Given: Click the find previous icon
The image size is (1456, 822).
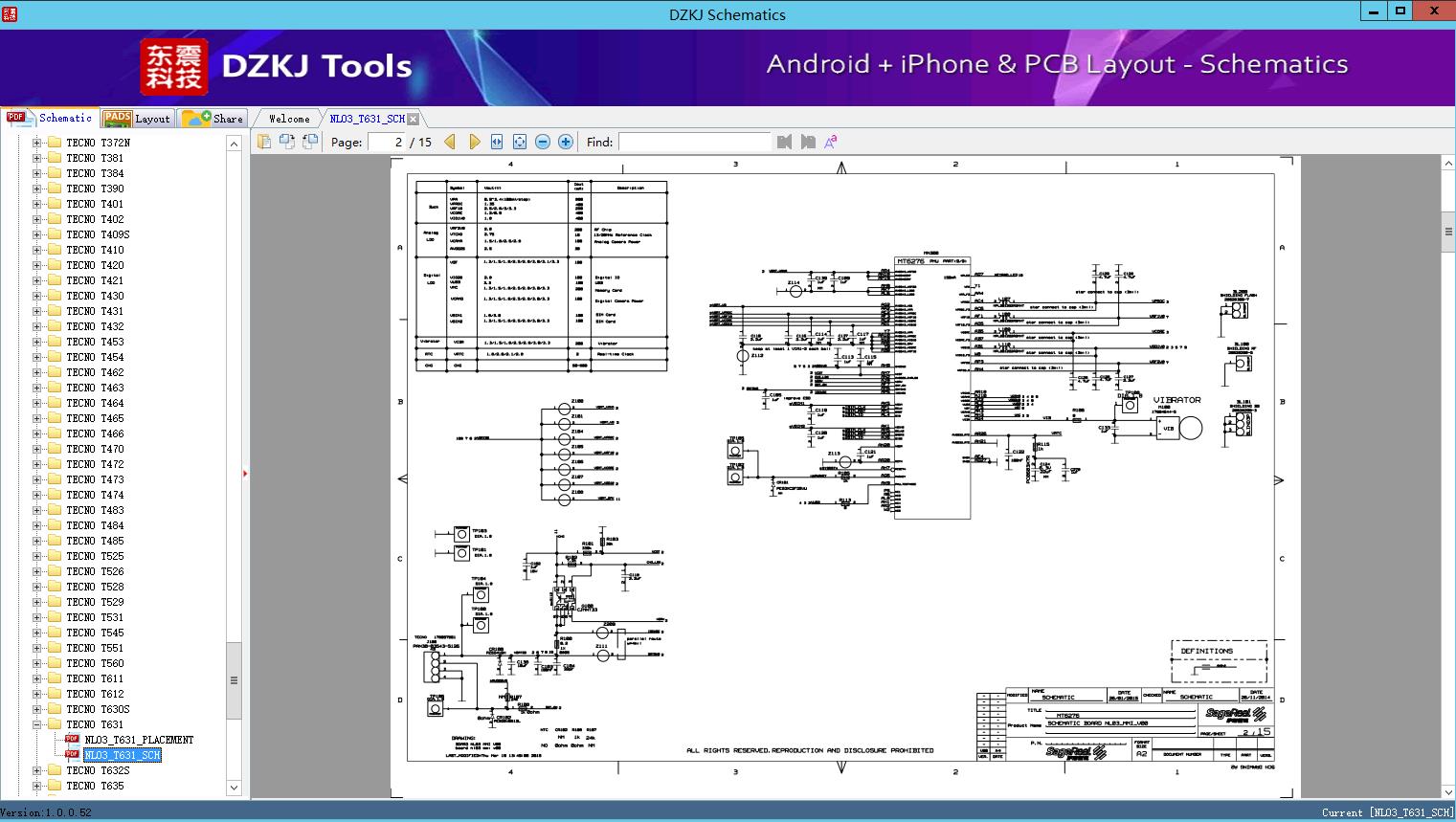Looking at the screenshot, I should coord(785,142).
